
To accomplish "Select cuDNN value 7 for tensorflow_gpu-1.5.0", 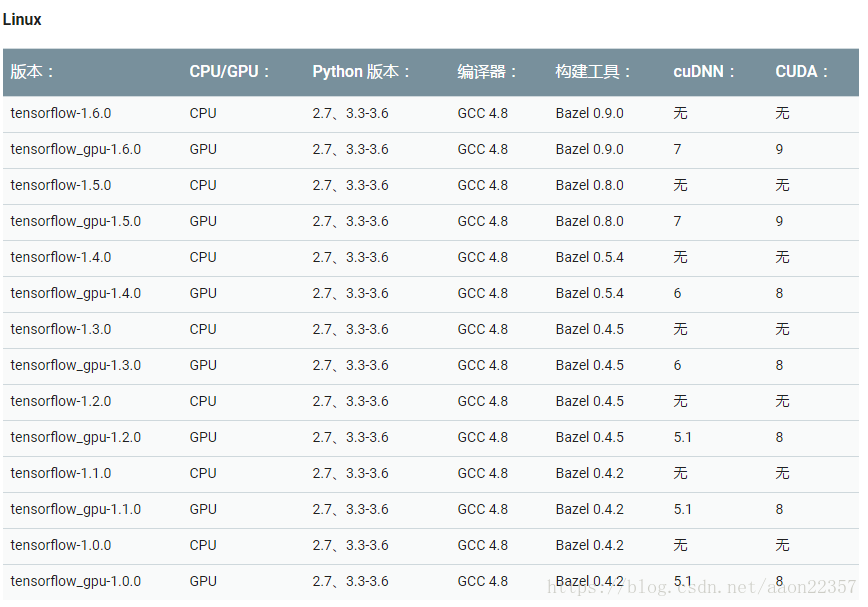I will (x=678, y=221).
